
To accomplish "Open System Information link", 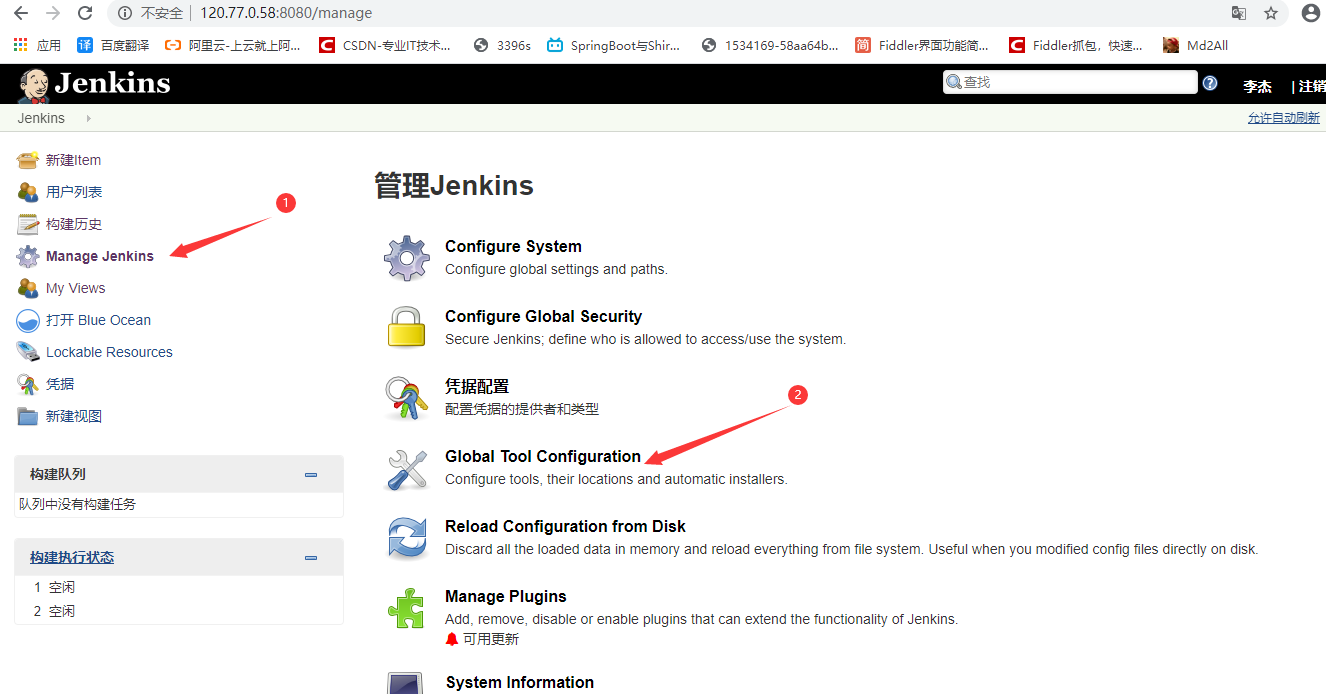I will coord(520,683).
